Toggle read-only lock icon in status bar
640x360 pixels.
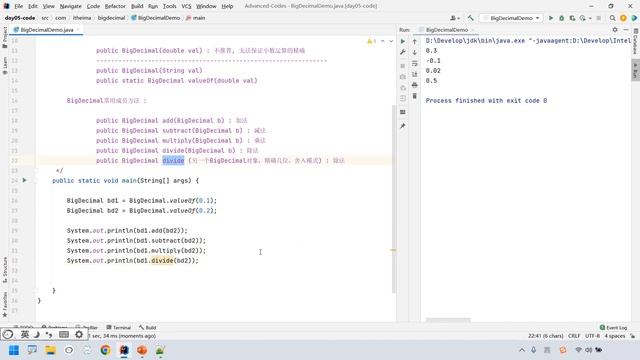632,336
